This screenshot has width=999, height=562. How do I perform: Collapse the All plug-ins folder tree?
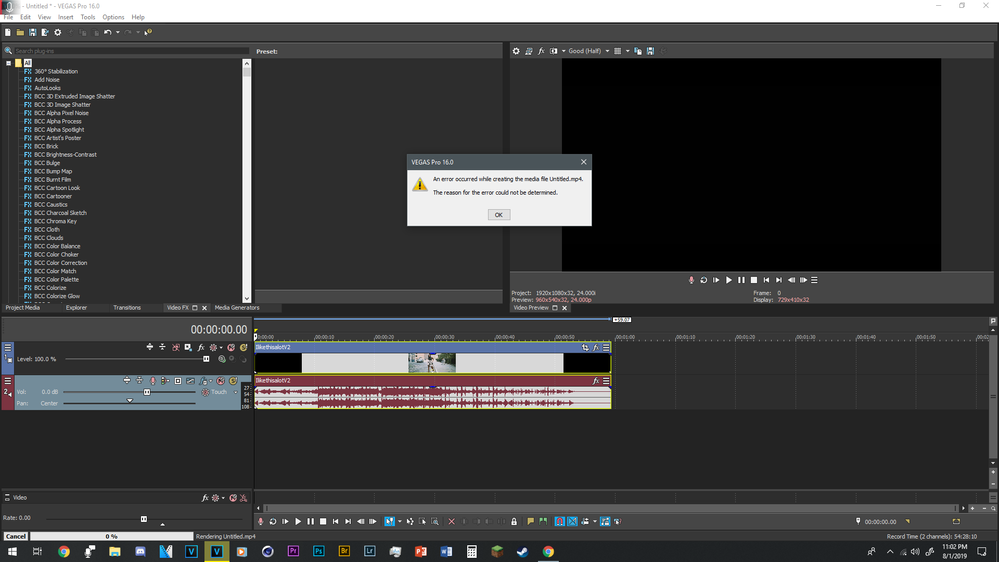point(8,63)
